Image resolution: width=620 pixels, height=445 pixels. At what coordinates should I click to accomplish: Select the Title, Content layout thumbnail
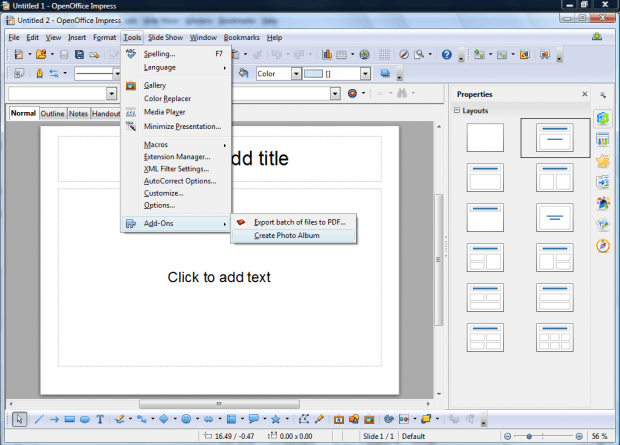(485, 178)
